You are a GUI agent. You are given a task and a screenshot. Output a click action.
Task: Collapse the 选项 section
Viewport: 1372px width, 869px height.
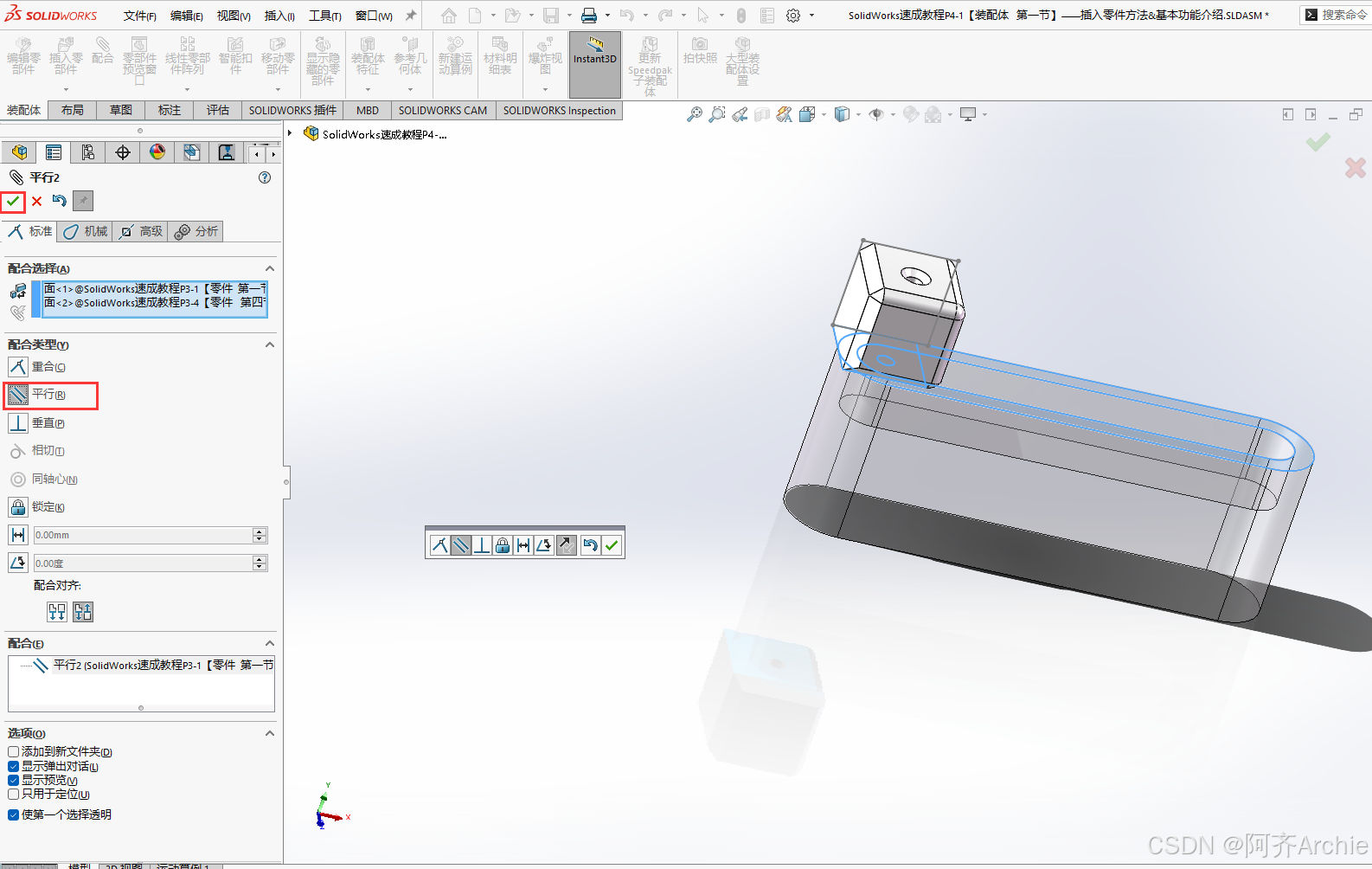pos(270,733)
